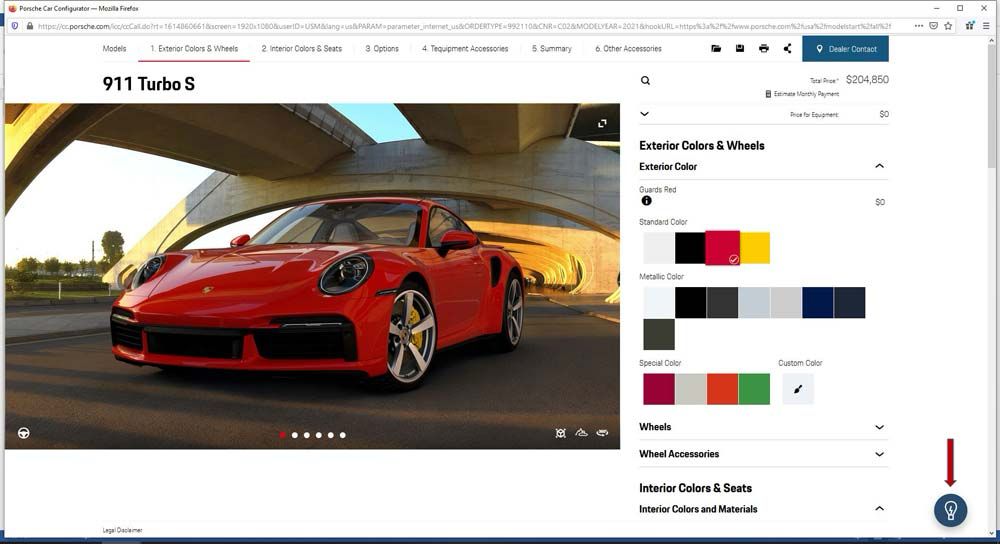Image resolution: width=1000 pixels, height=544 pixels.
Task: Choose the white standard color swatch
Action: 659,247
